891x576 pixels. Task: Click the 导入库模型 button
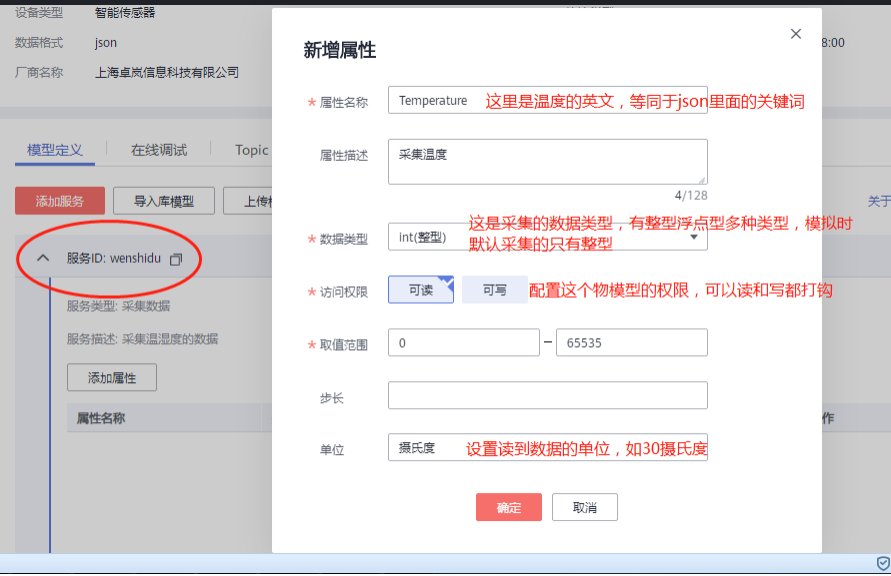tap(163, 200)
